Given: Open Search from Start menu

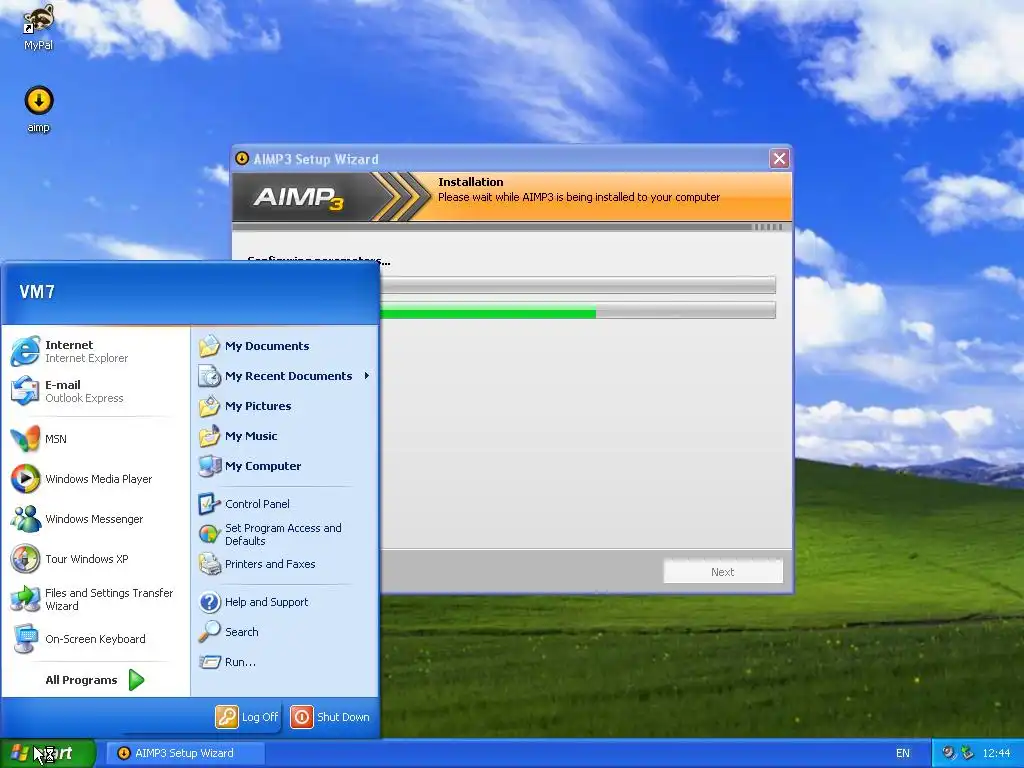Looking at the screenshot, I should click(x=285, y=632).
